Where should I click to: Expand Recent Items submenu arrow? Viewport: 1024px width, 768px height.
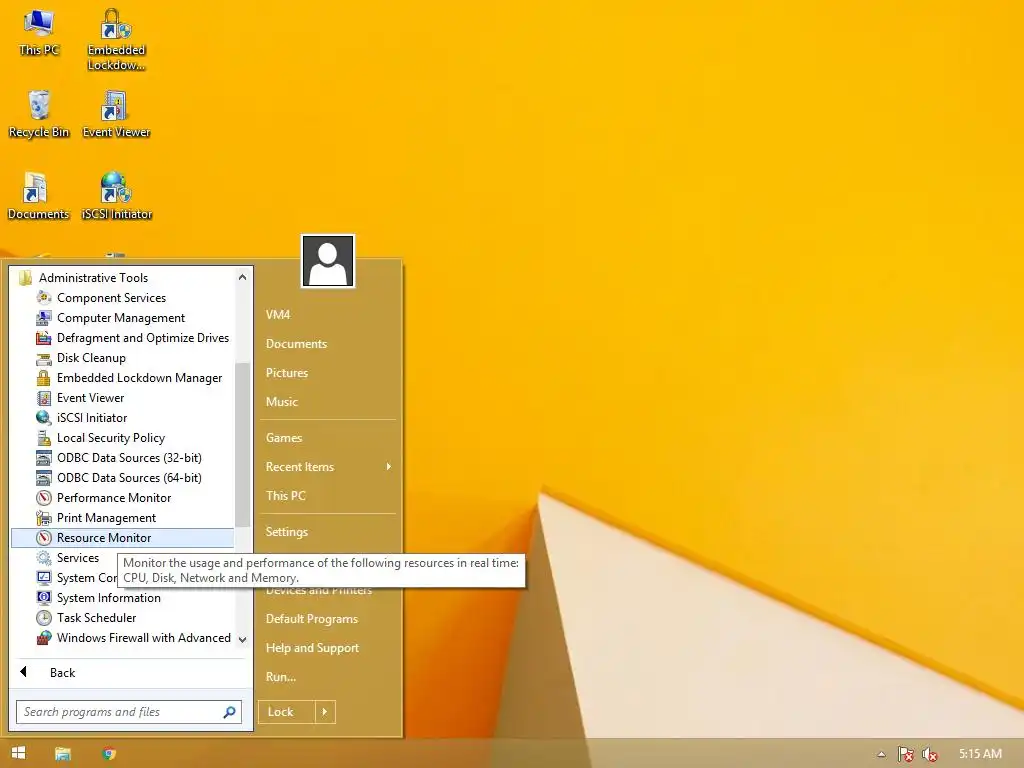click(x=389, y=466)
